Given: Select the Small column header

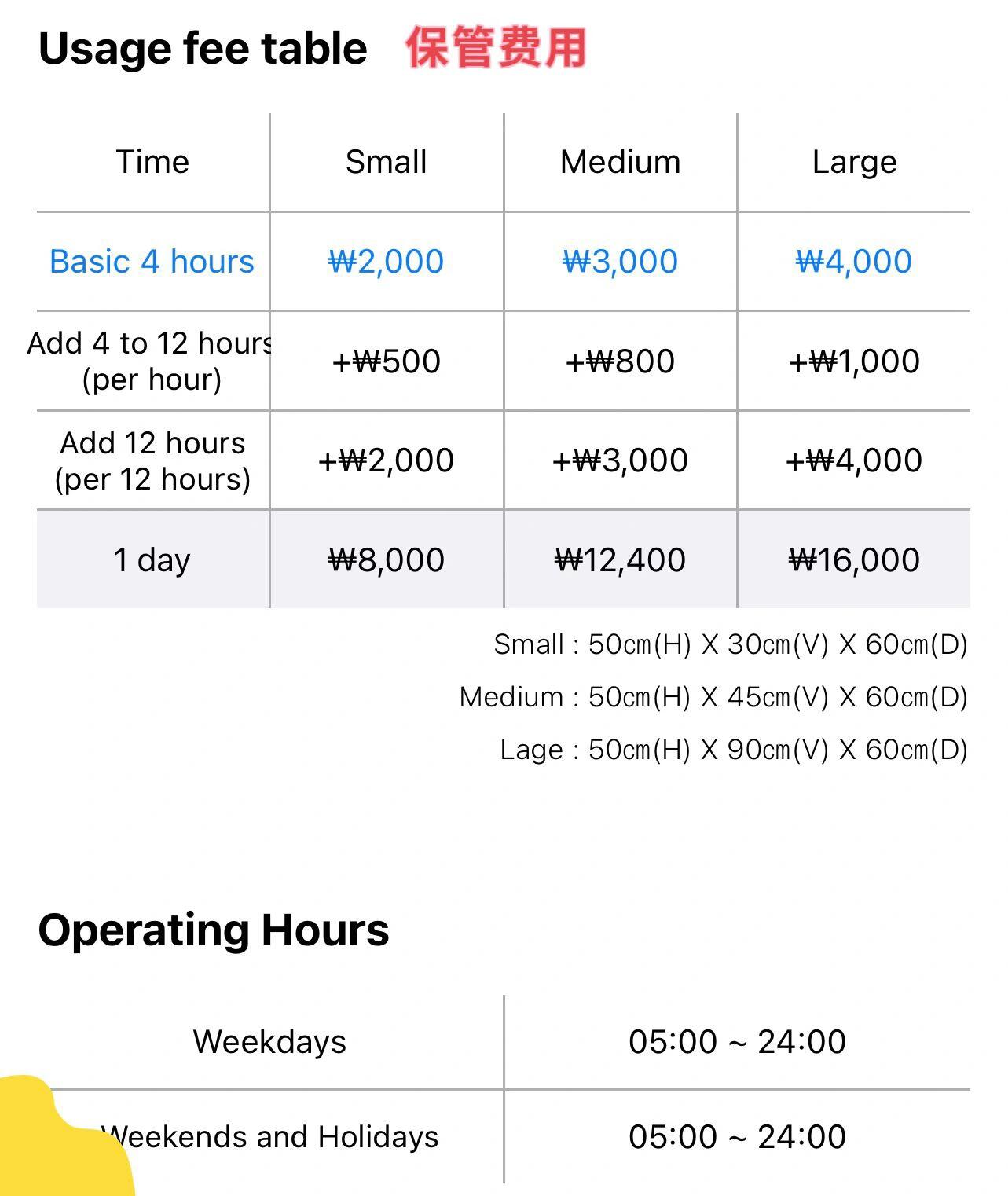Looking at the screenshot, I should click(x=386, y=162).
